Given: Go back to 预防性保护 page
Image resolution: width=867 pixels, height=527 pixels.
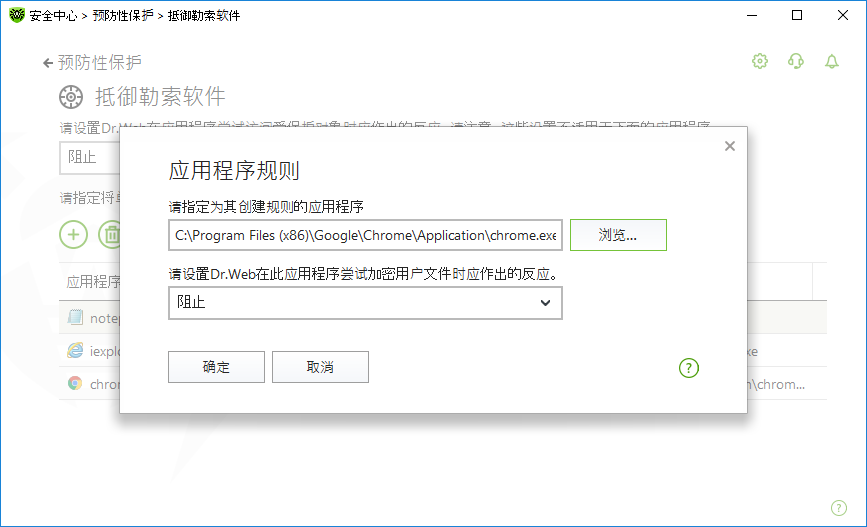Looking at the screenshot, I should [x=92, y=62].
